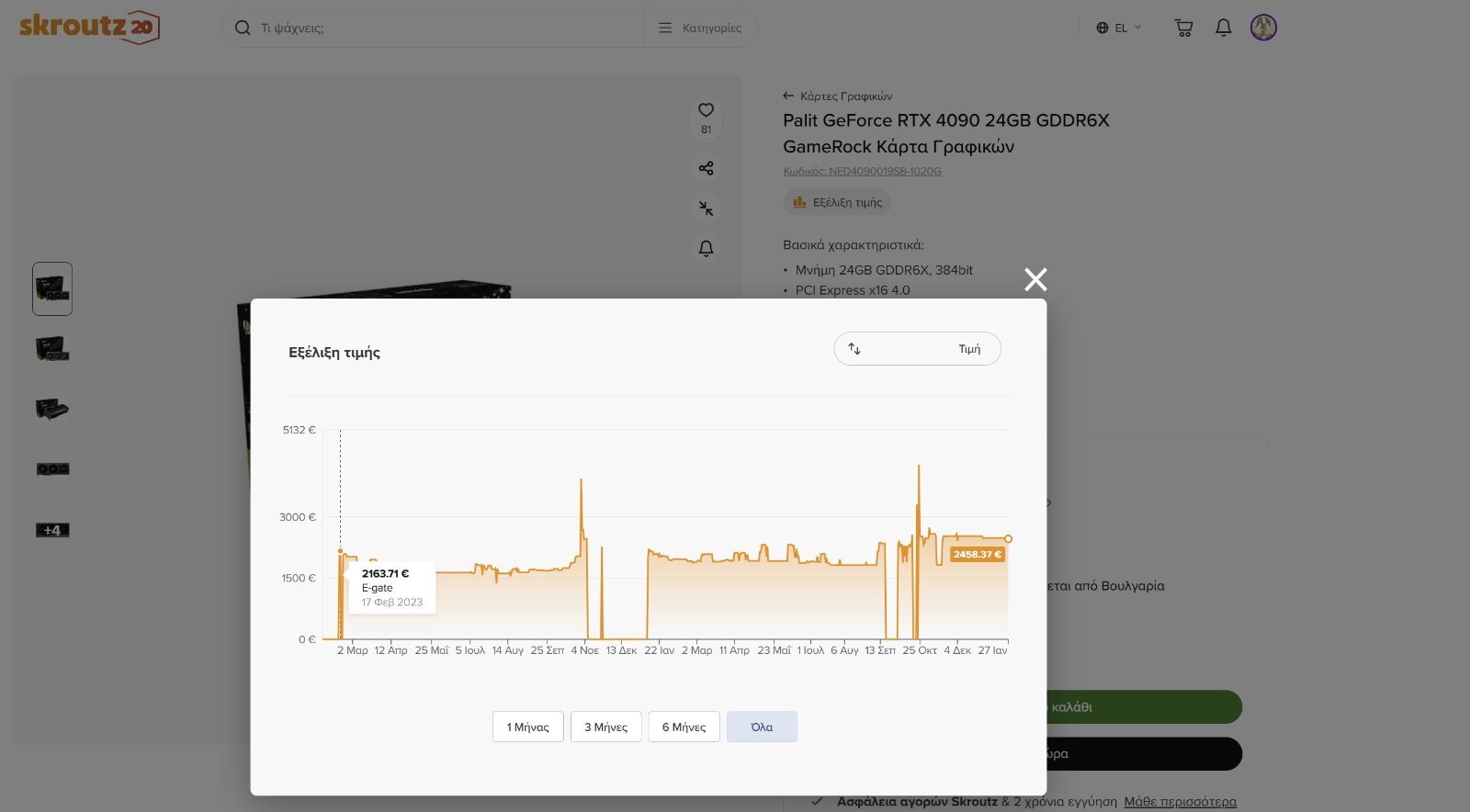The height and width of the screenshot is (812, 1470).
Task: Select the 1 Μήνας time range
Action: coord(528,727)
